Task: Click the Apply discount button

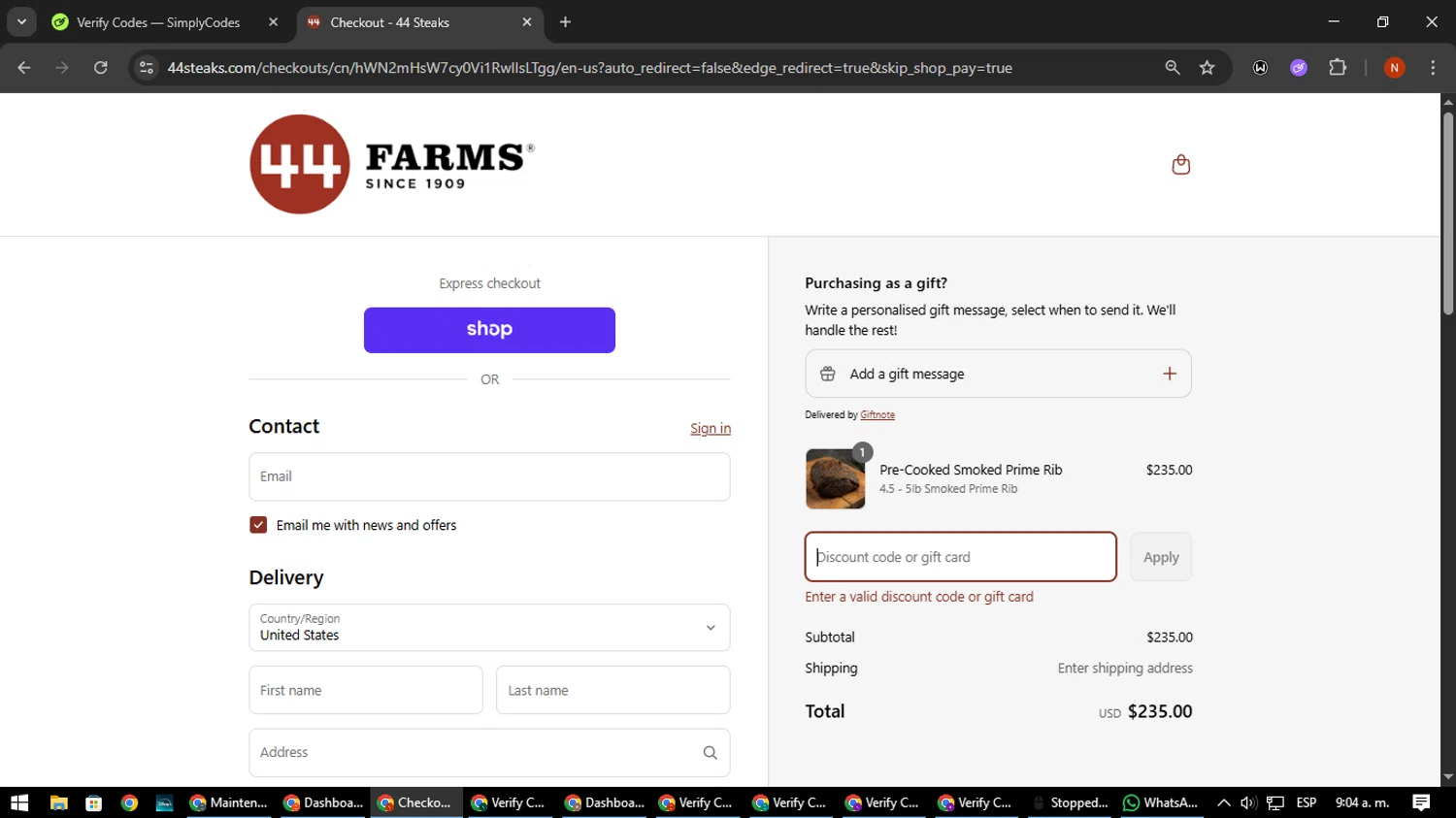Action: pos(1161,557)
